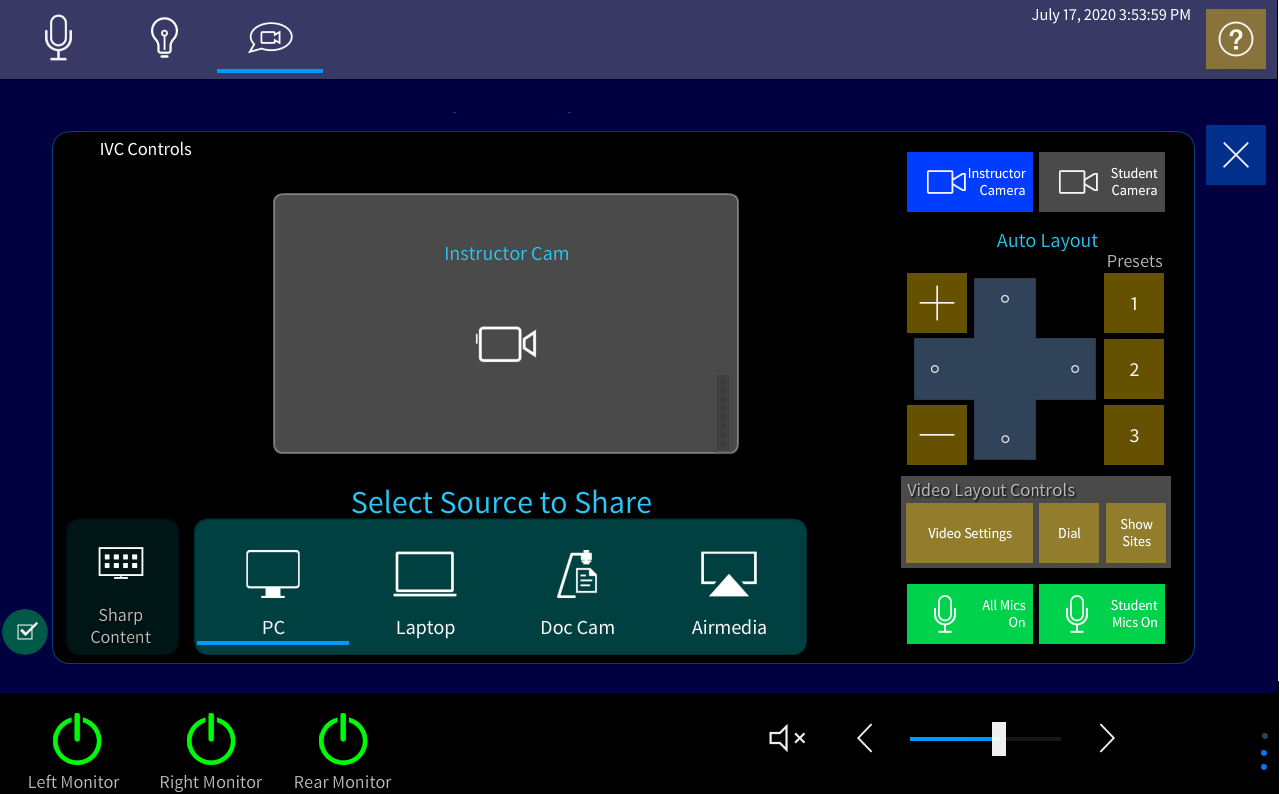Switch to Student Camera view
Image resolution: width=1280 pixels, height=794 pixels.
click(x=1101, y=181)
